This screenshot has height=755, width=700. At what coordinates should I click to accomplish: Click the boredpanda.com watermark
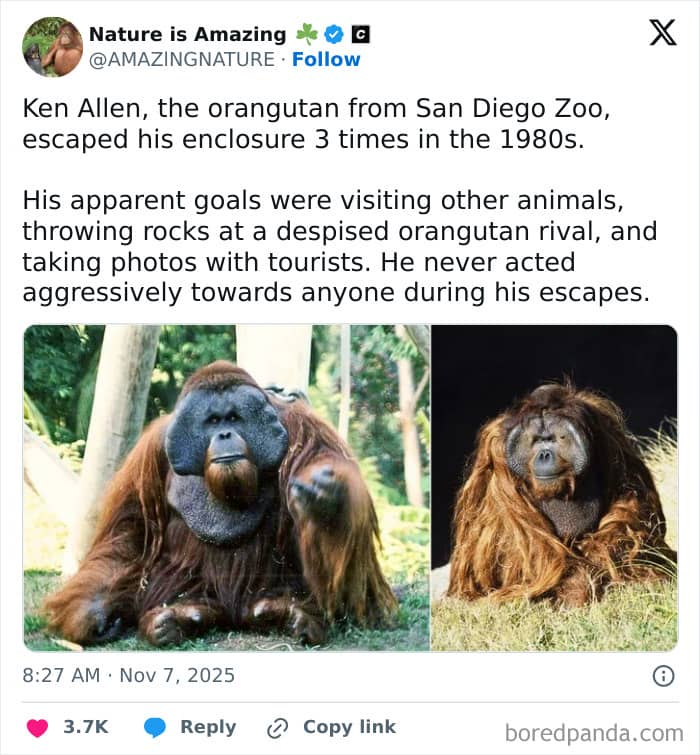pyautogui.click(x=594, y=733)
